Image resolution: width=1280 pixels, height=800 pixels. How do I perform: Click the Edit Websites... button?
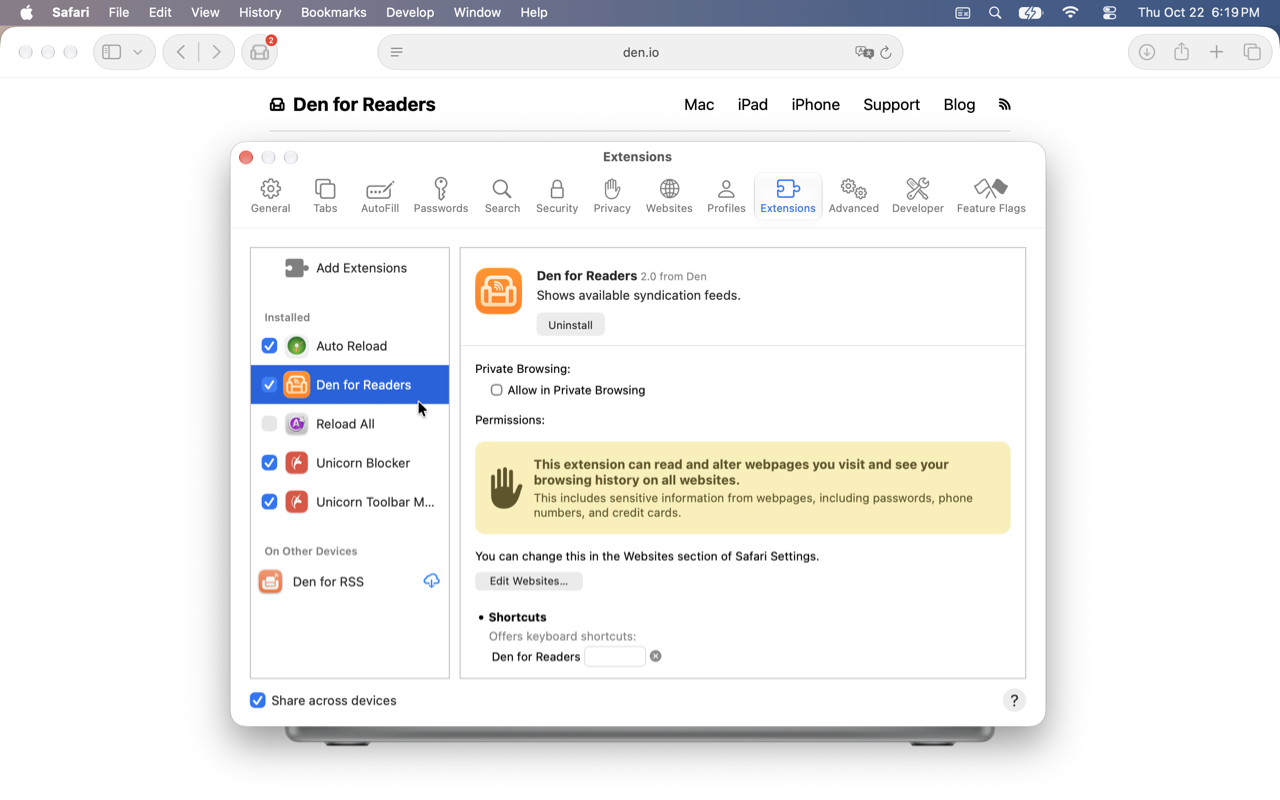click(x=528, y=581)
